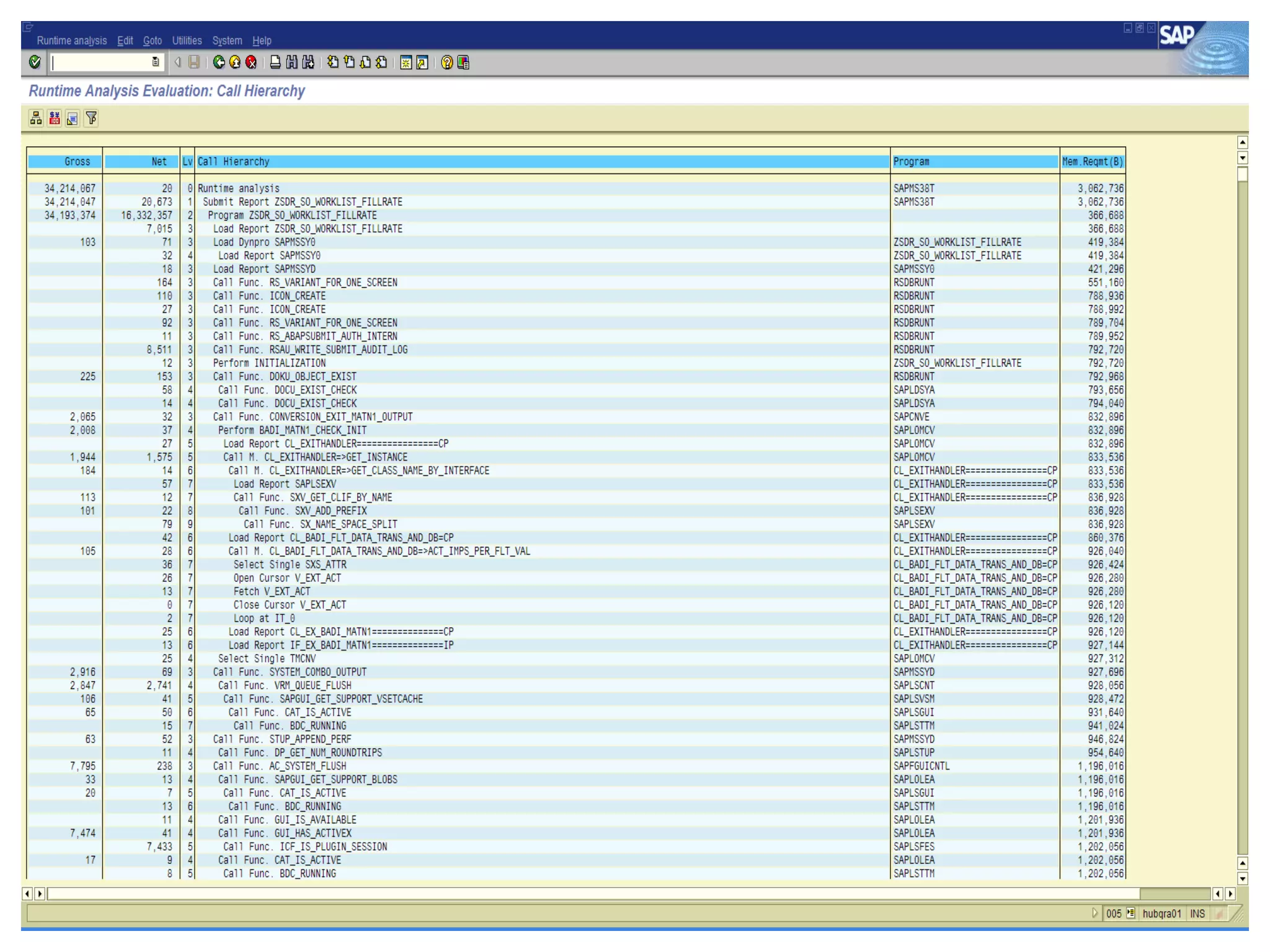Click the Mem.Reqmt(B) column header

coord(1093,162)
